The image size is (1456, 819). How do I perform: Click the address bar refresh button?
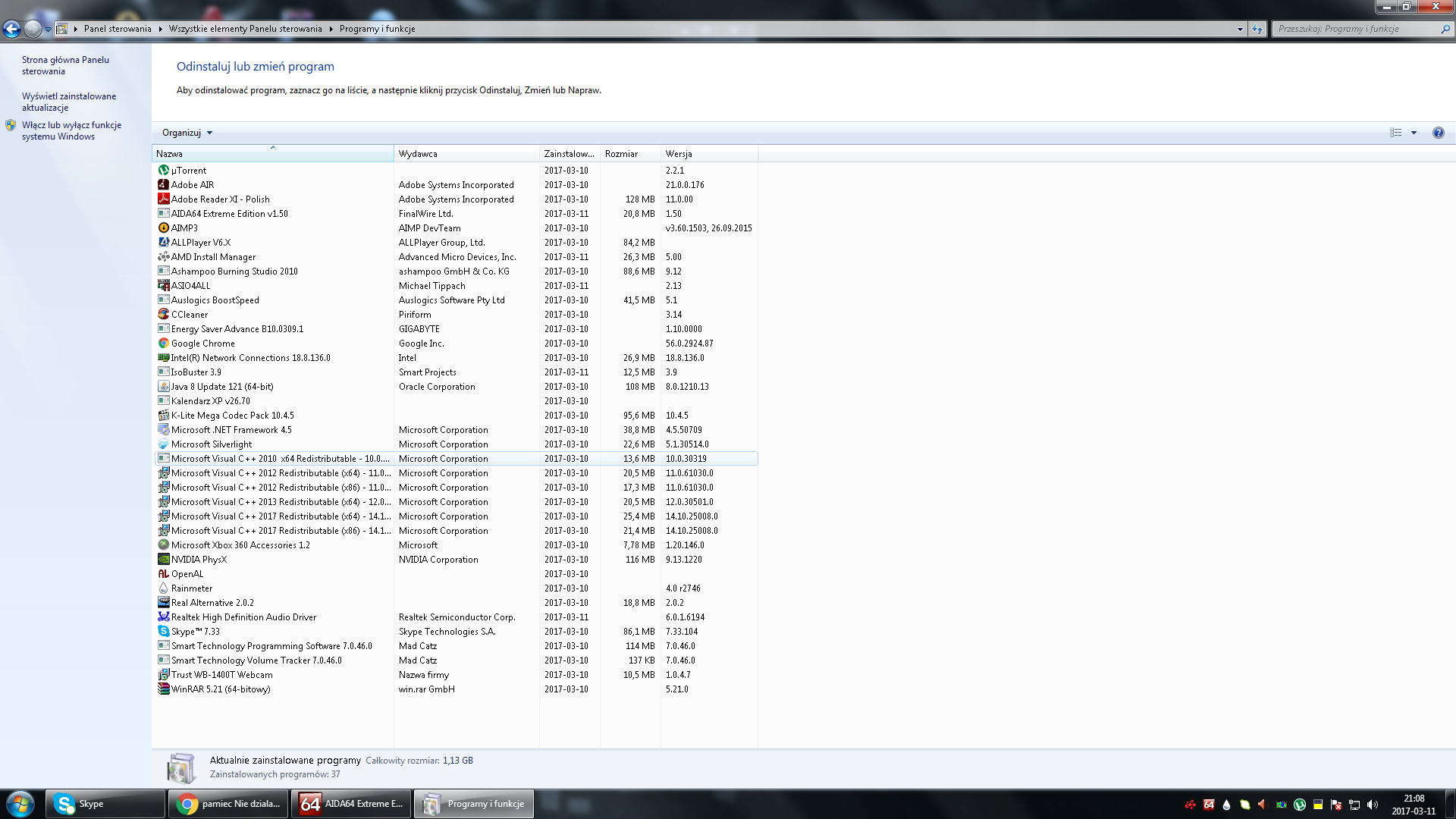pyautogui.click(x=1257, y=29)
